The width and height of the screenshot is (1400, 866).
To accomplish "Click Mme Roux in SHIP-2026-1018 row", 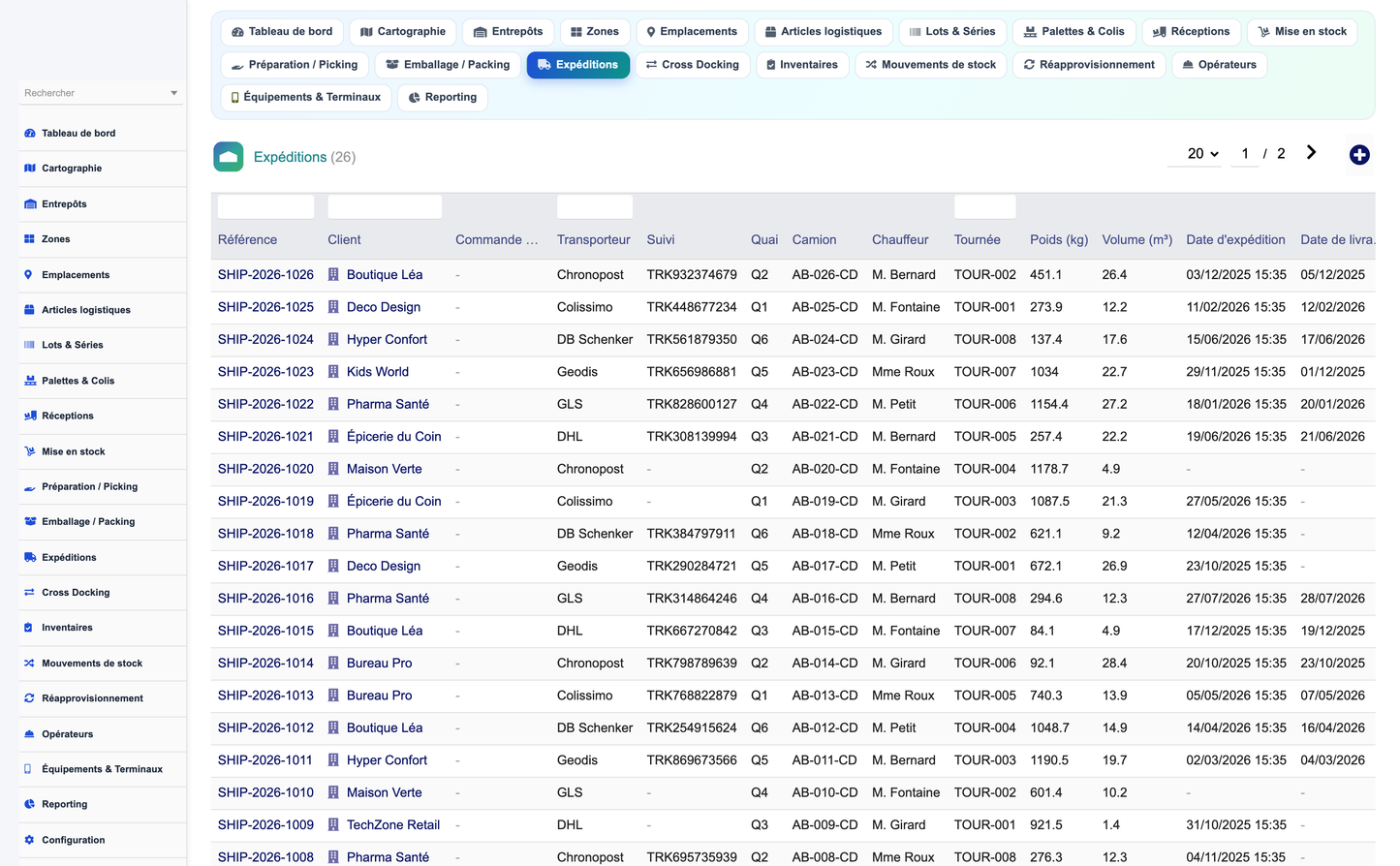I will coord(903,534).
